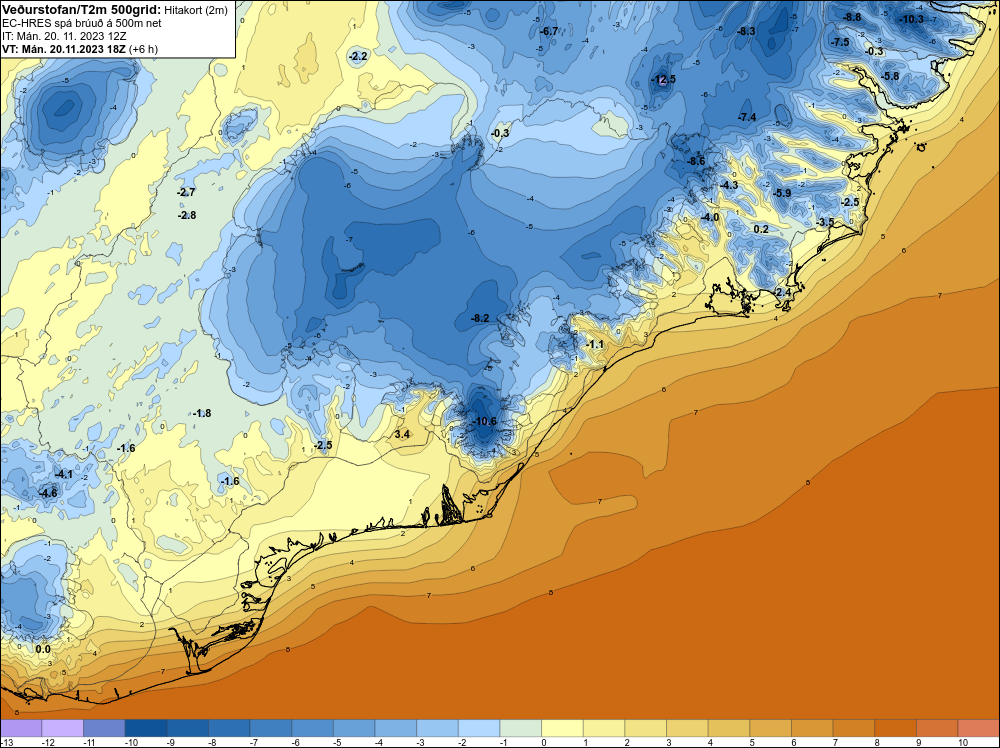Select the -5.9 temperature label
Viewport: 1000px width, 748px height.
tap(782, 193)
